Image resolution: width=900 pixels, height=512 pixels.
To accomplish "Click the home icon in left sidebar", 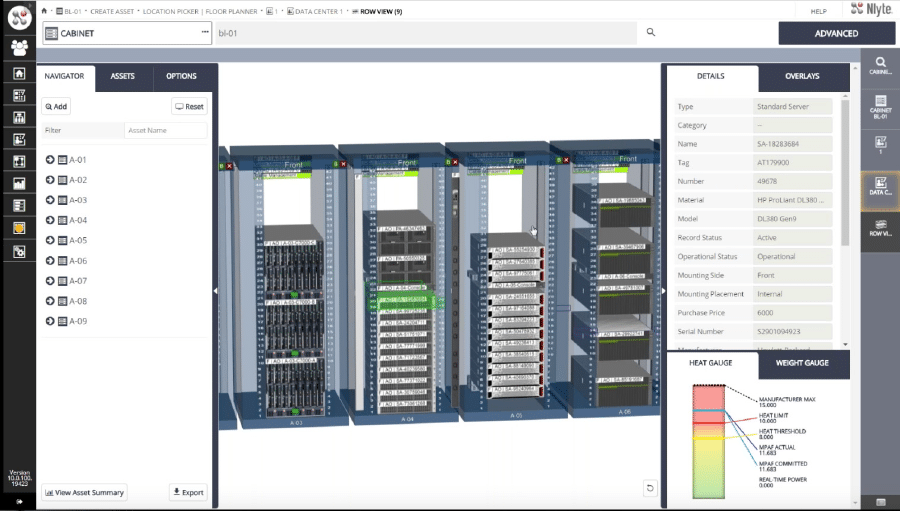I will coord(19,73).
